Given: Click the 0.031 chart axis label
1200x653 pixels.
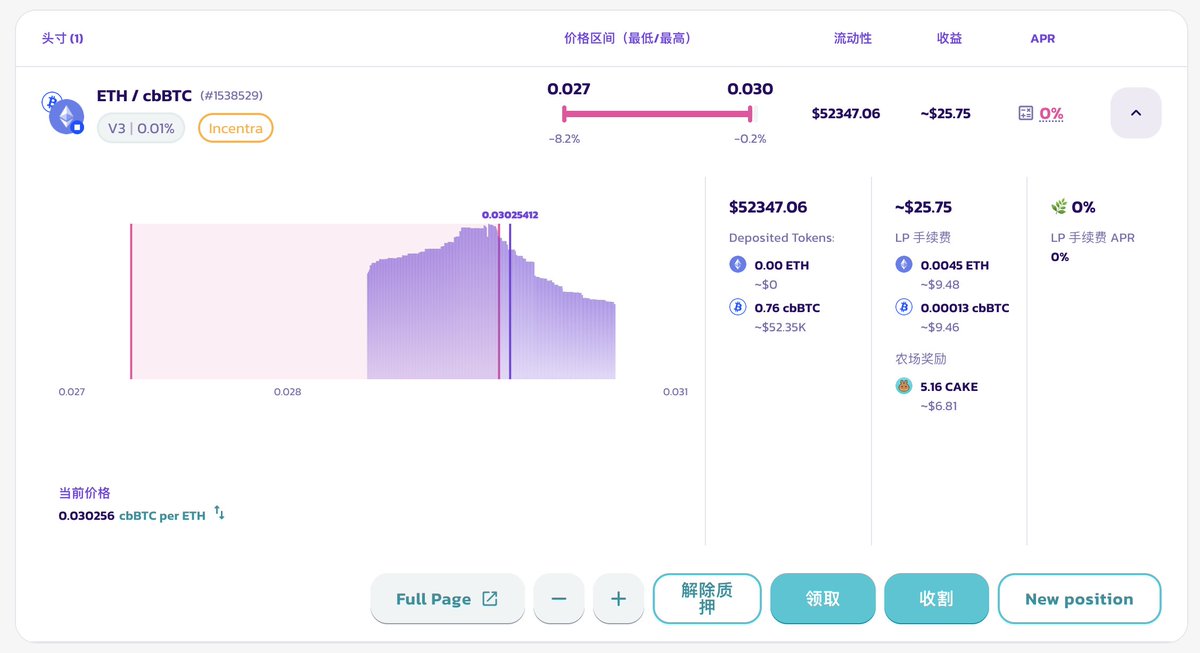Looking at the screenshot, I should point(675,392).
